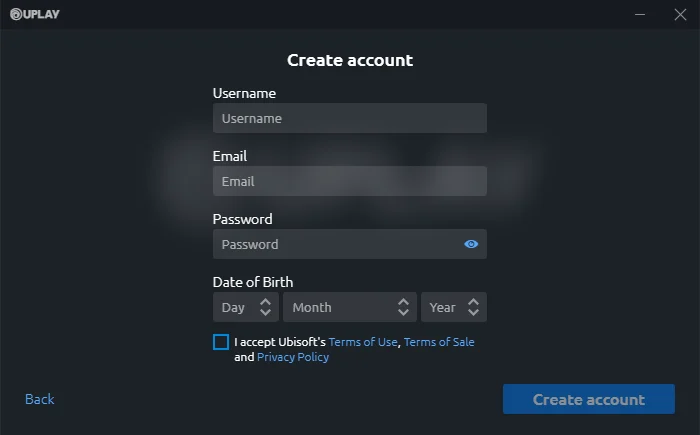The width and height of the screenshot is (700, 435).
Task: Open the Year dropdown
Action: pos(454,307)
